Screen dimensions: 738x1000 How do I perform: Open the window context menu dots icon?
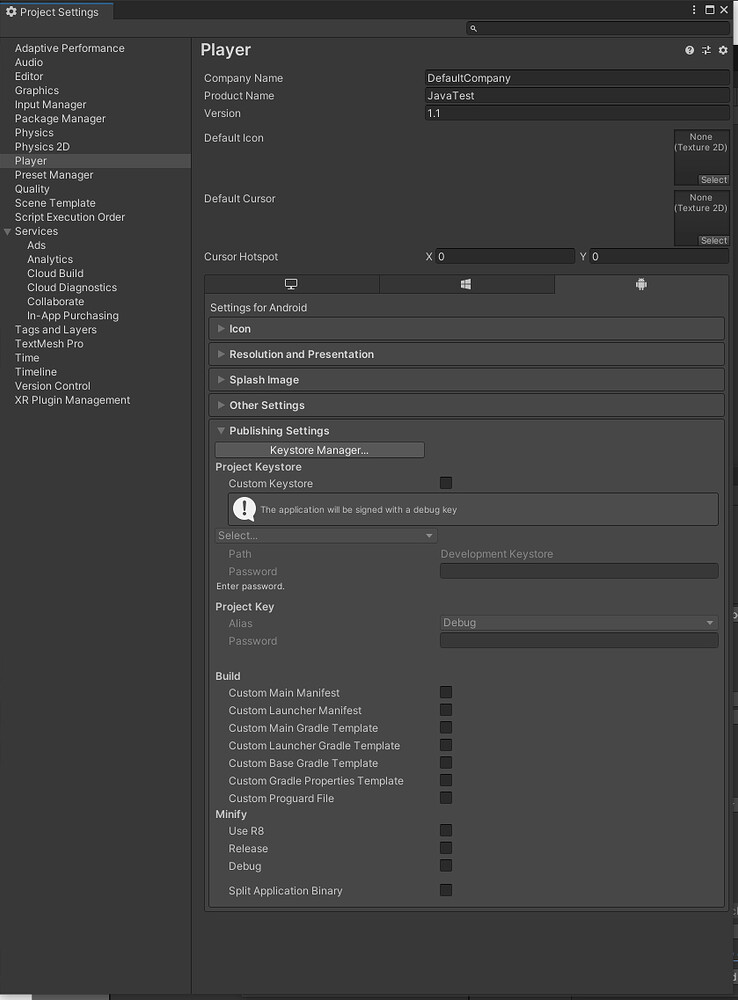tap(694, 9)
